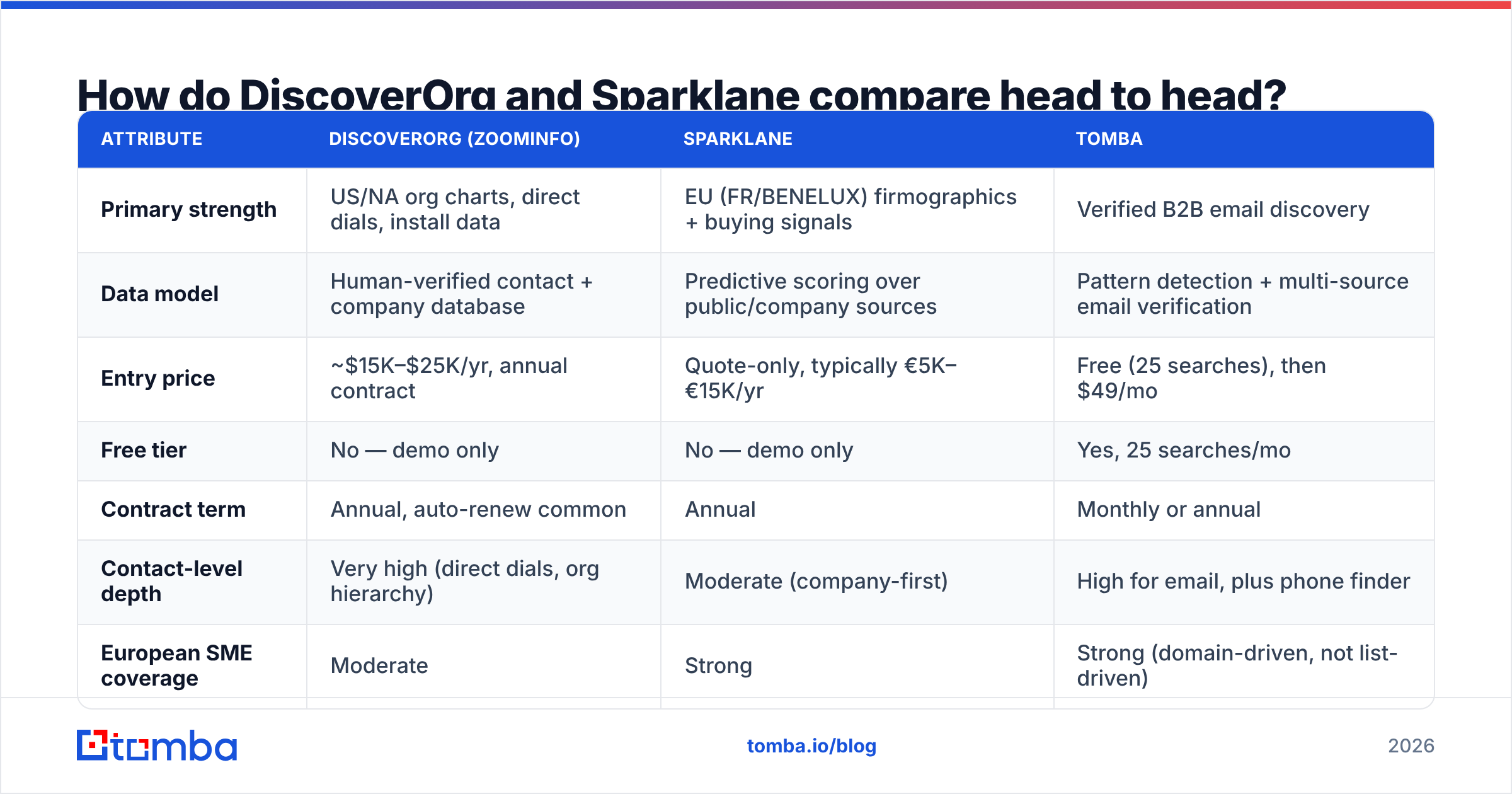Select 'Monthly or annual' cell
This screenshot has width=1512, height=794.
1244,510
